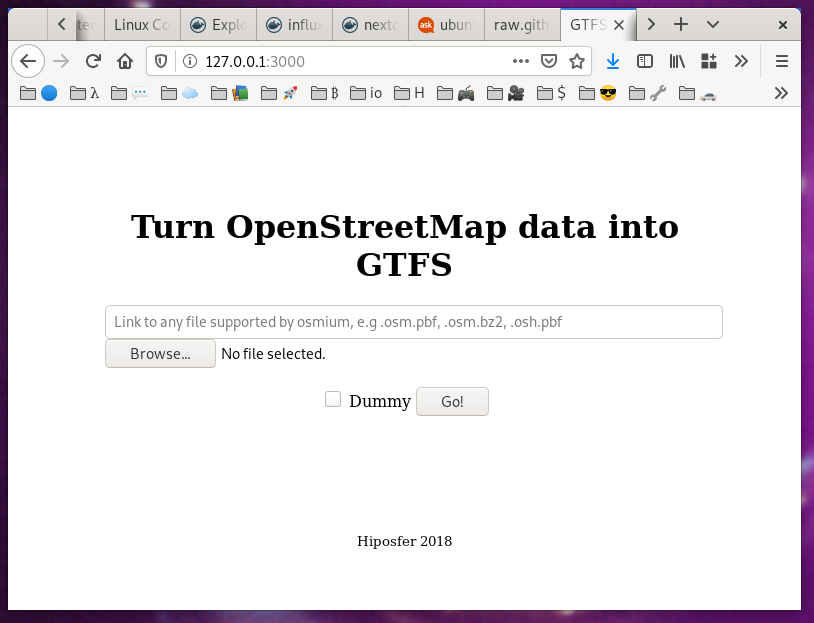Save page to Pocket
The height and width of the screenshot is (623, 814).
coord(549,61)
